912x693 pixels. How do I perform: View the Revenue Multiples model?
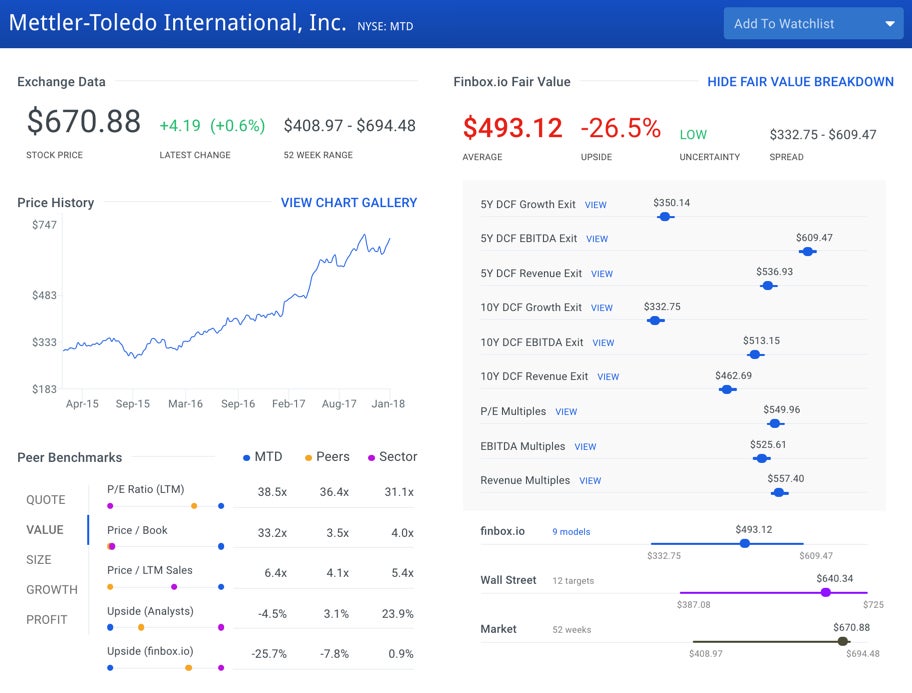590,481
